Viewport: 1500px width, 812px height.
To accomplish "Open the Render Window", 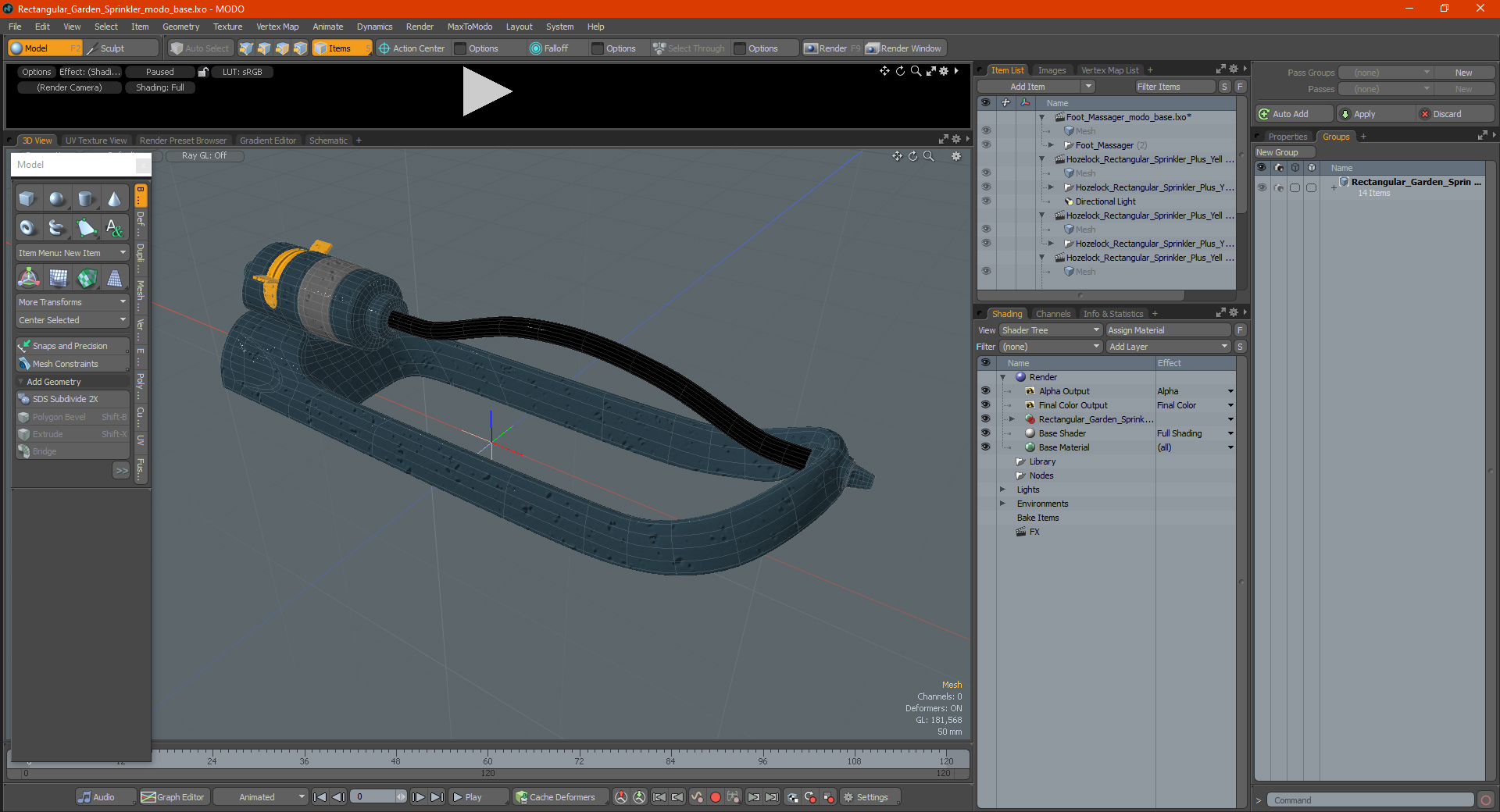I will [x=904, y=48].
